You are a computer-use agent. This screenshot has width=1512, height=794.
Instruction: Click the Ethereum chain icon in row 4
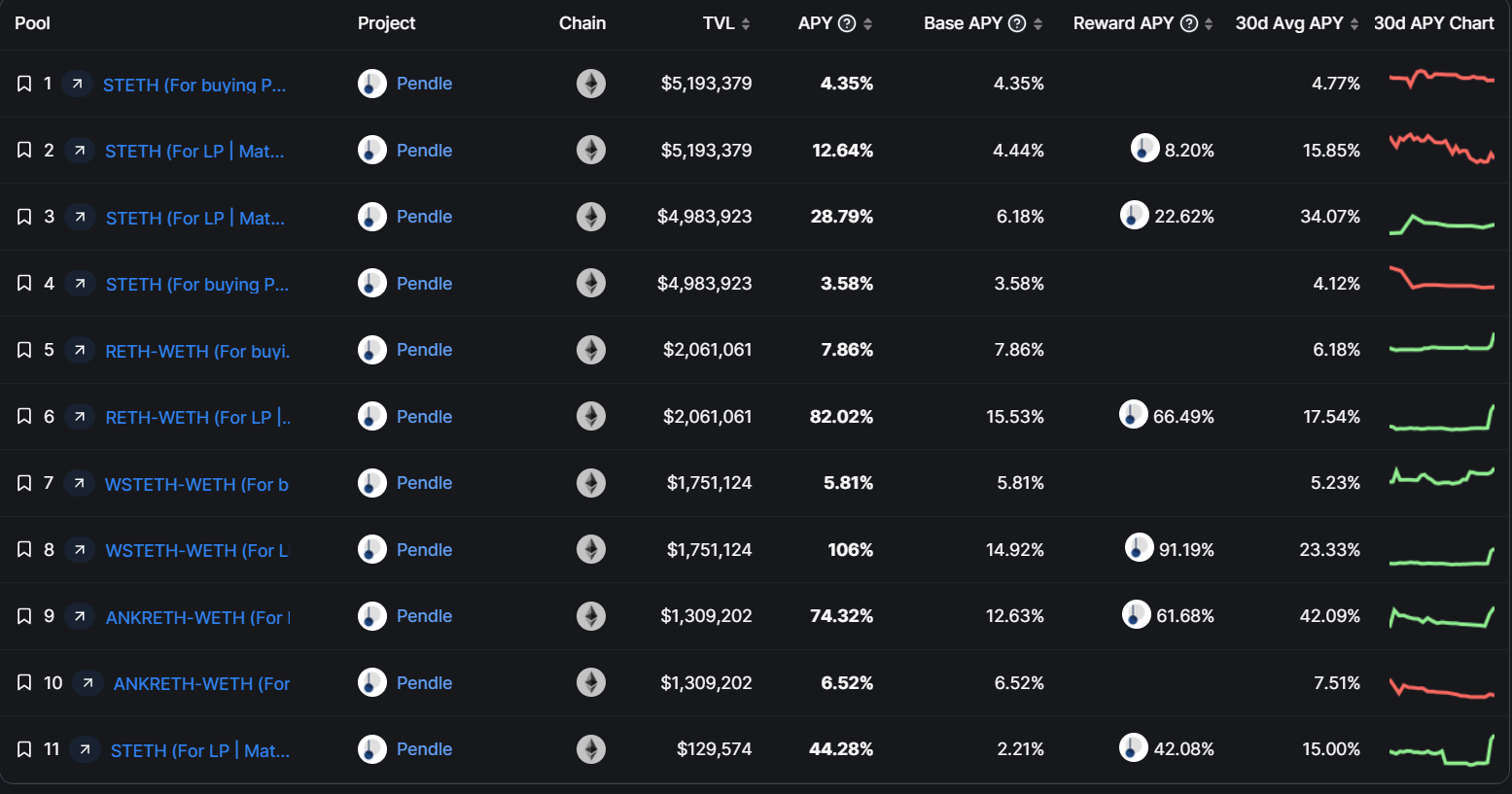tap(591, 283)
